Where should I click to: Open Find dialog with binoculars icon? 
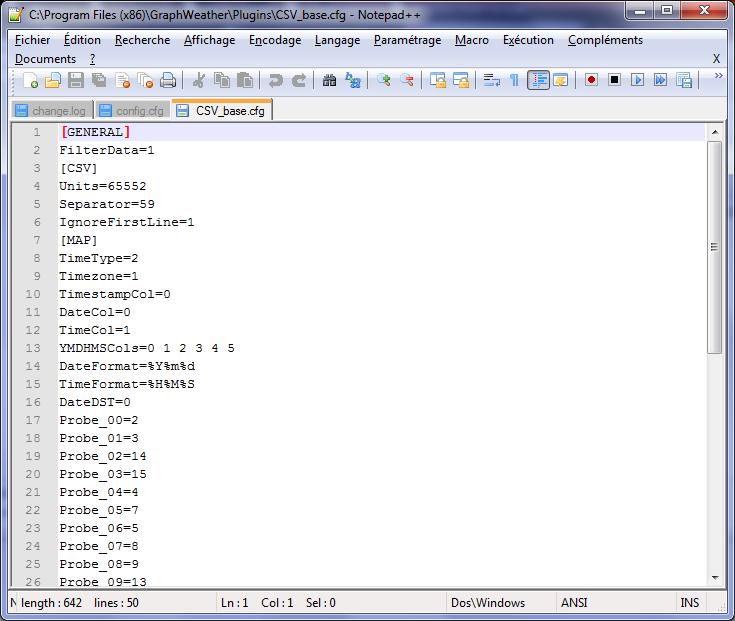click(330, 80)
